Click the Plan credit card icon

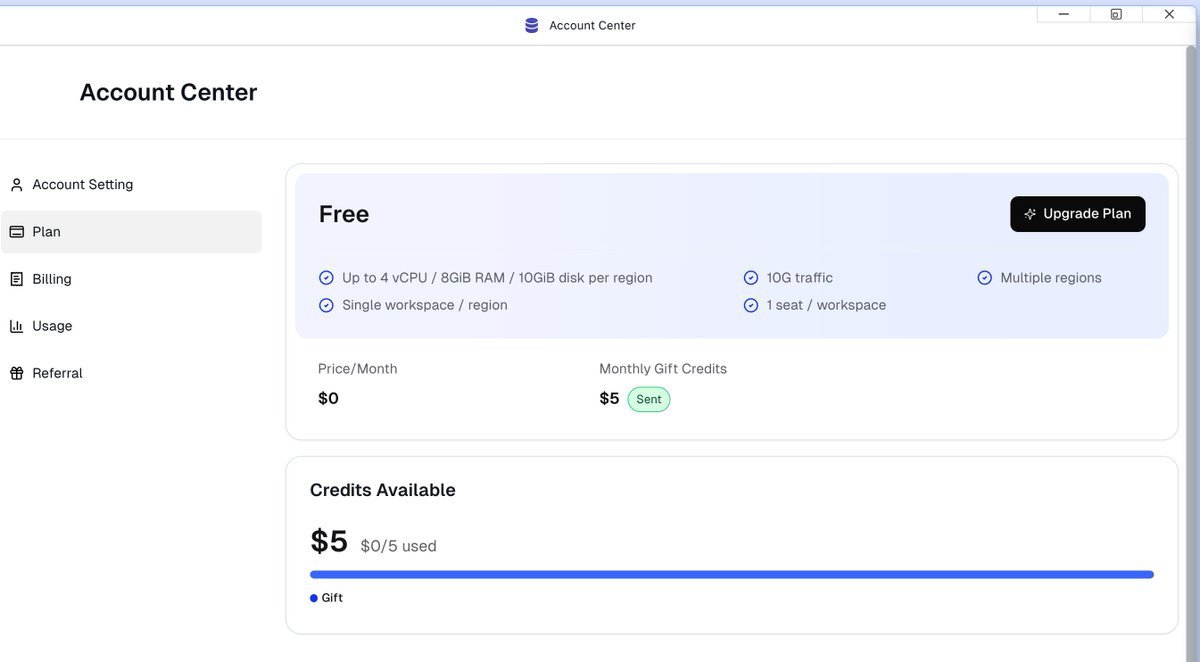click(x=16, y=232)
